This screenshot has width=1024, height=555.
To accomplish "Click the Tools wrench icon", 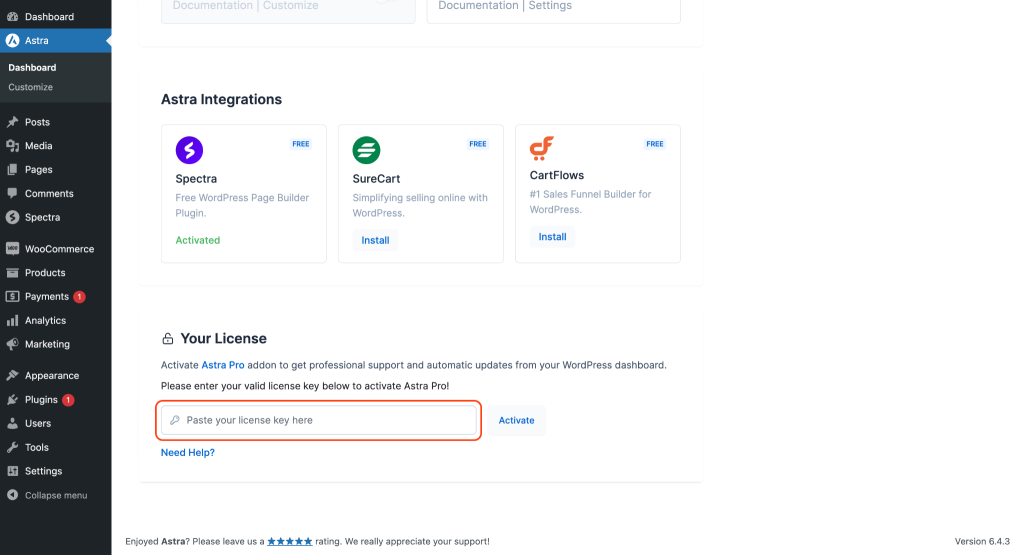I will pos(12,447).
